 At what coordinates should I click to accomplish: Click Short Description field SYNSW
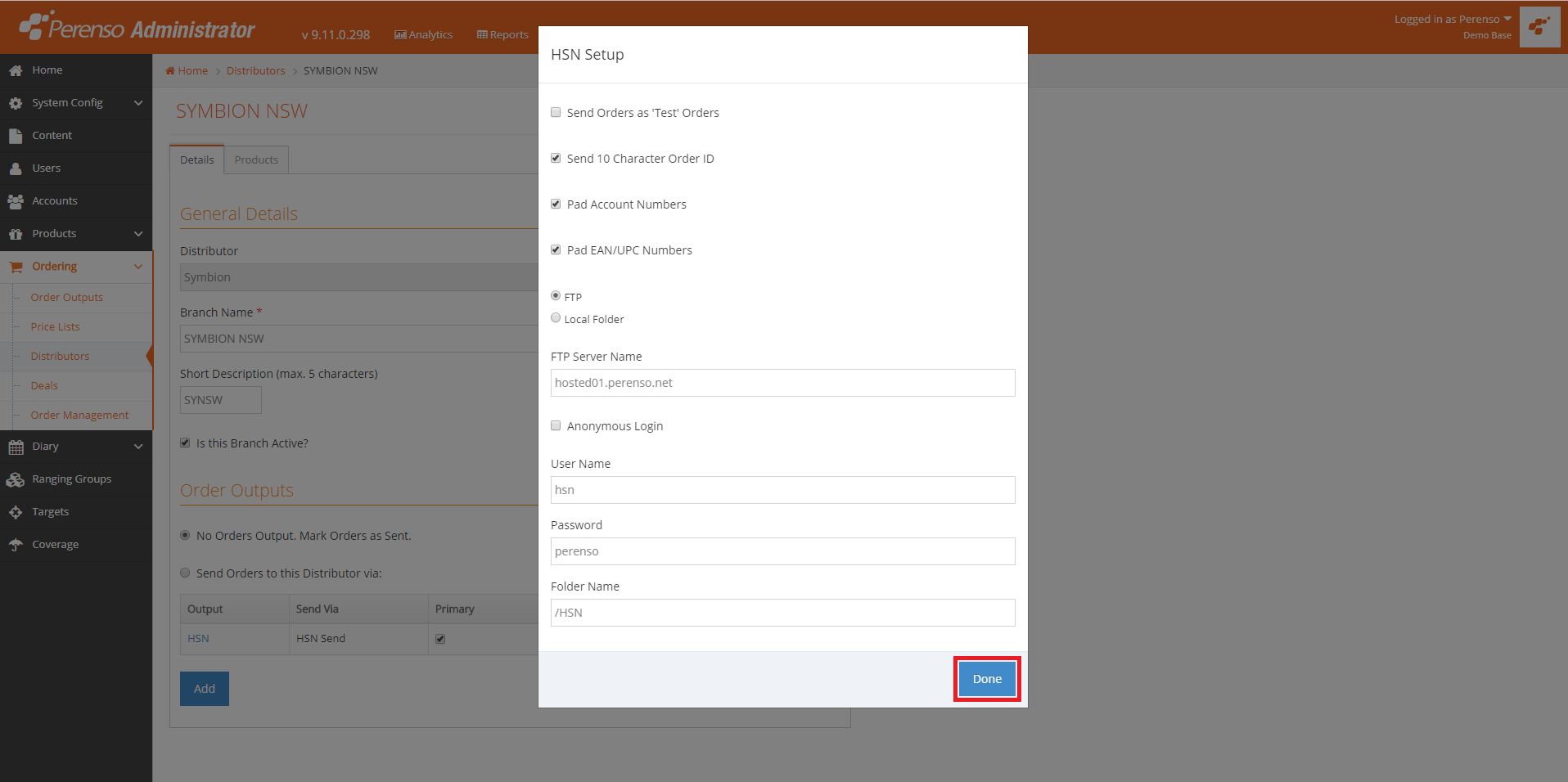pyautogui.click(x=221, y=400)
